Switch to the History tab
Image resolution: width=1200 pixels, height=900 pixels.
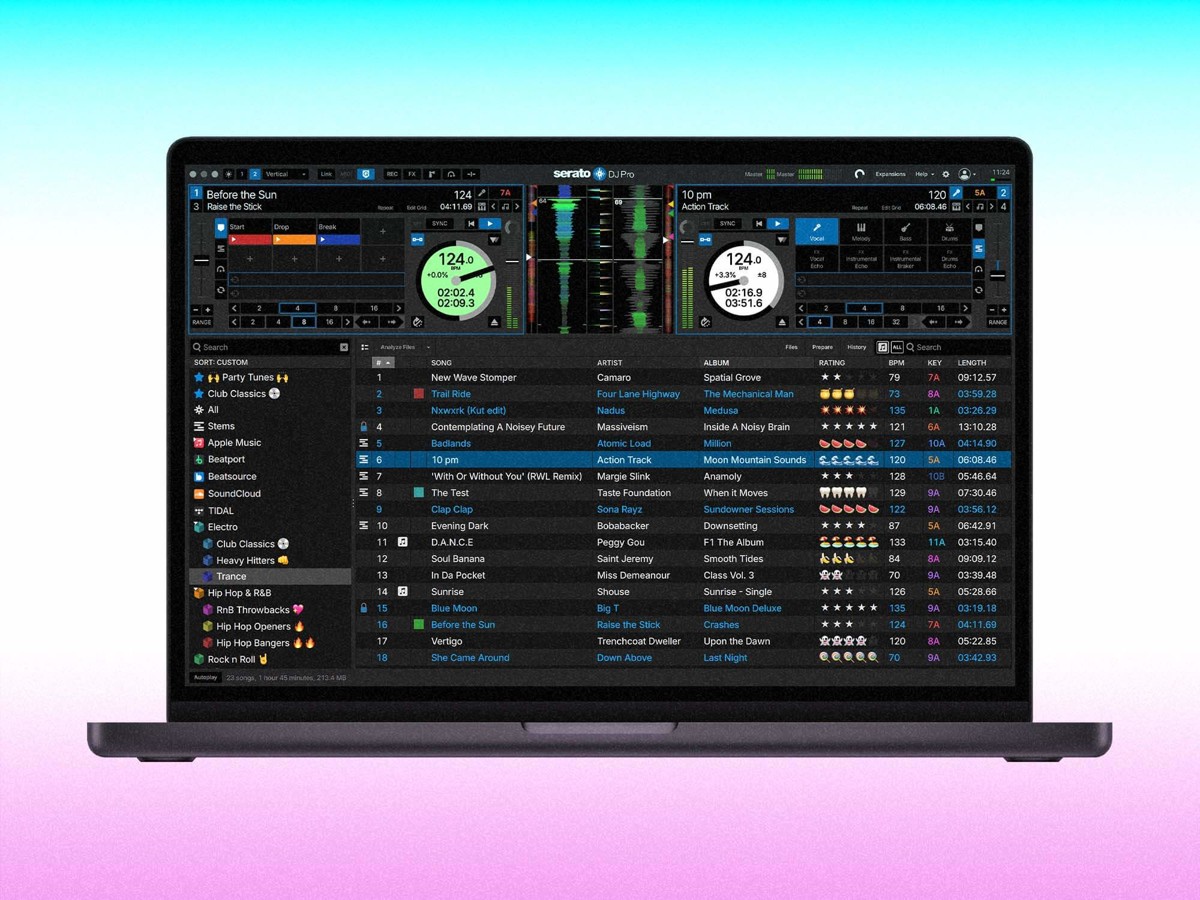tap(856, 347)
